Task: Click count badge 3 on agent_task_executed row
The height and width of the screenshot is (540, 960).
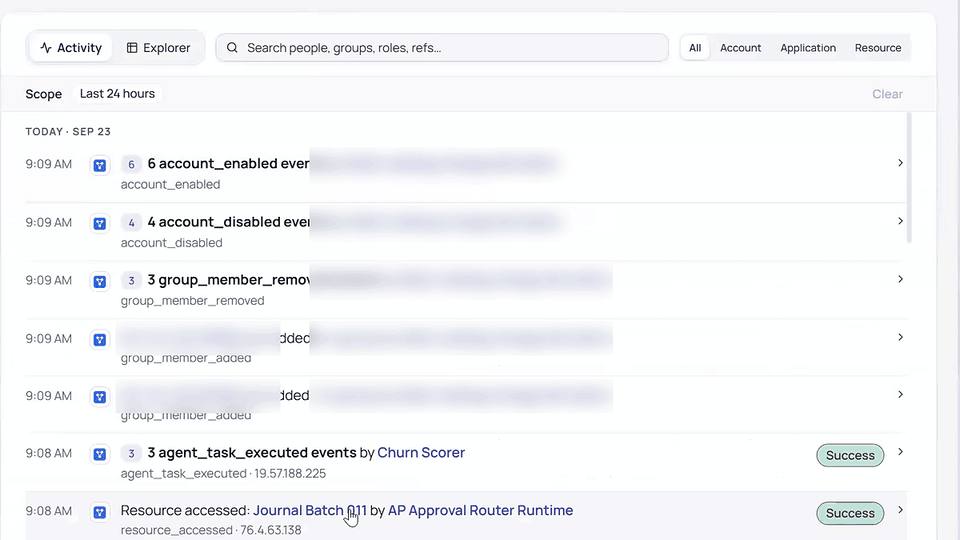Action: point(131,453)
